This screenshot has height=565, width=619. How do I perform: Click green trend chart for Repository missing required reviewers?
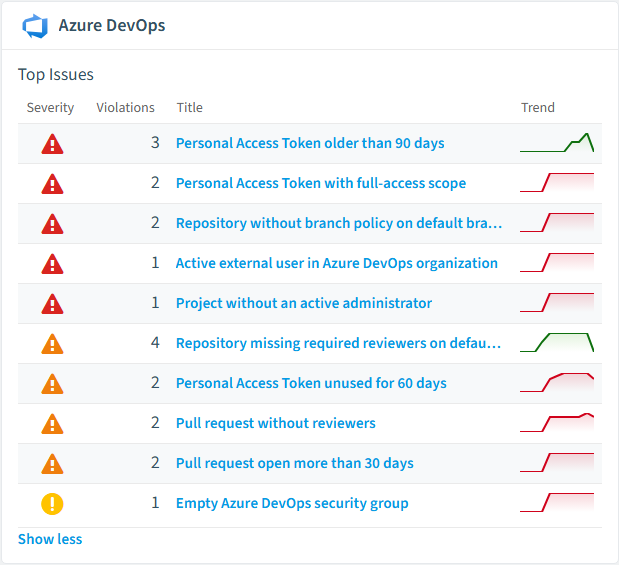coord(557,342)
